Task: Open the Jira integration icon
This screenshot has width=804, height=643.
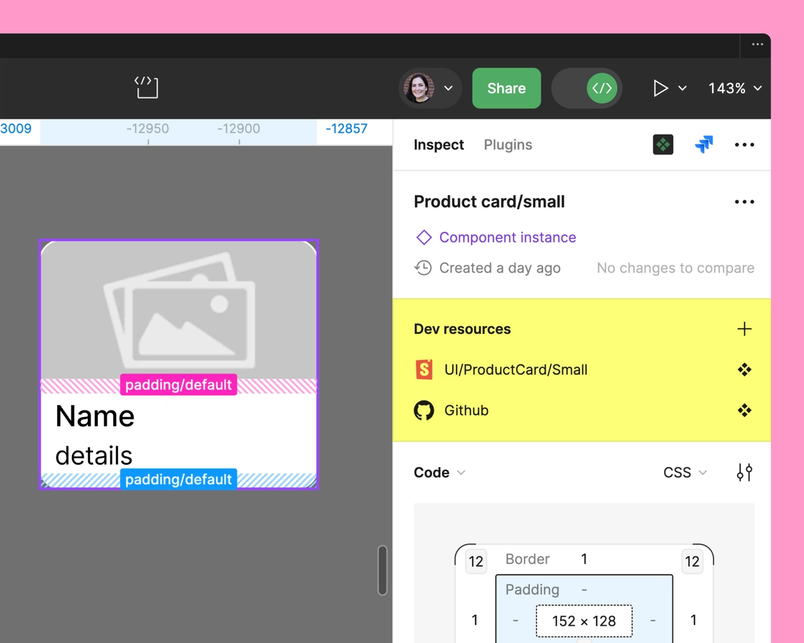Action: point(704,144)
